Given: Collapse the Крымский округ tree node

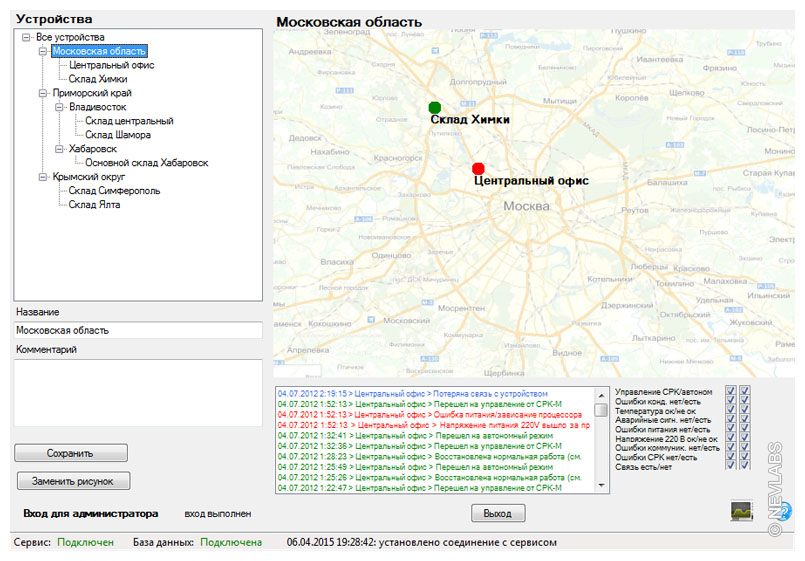Looking at the screenshot, I should 43,177.
